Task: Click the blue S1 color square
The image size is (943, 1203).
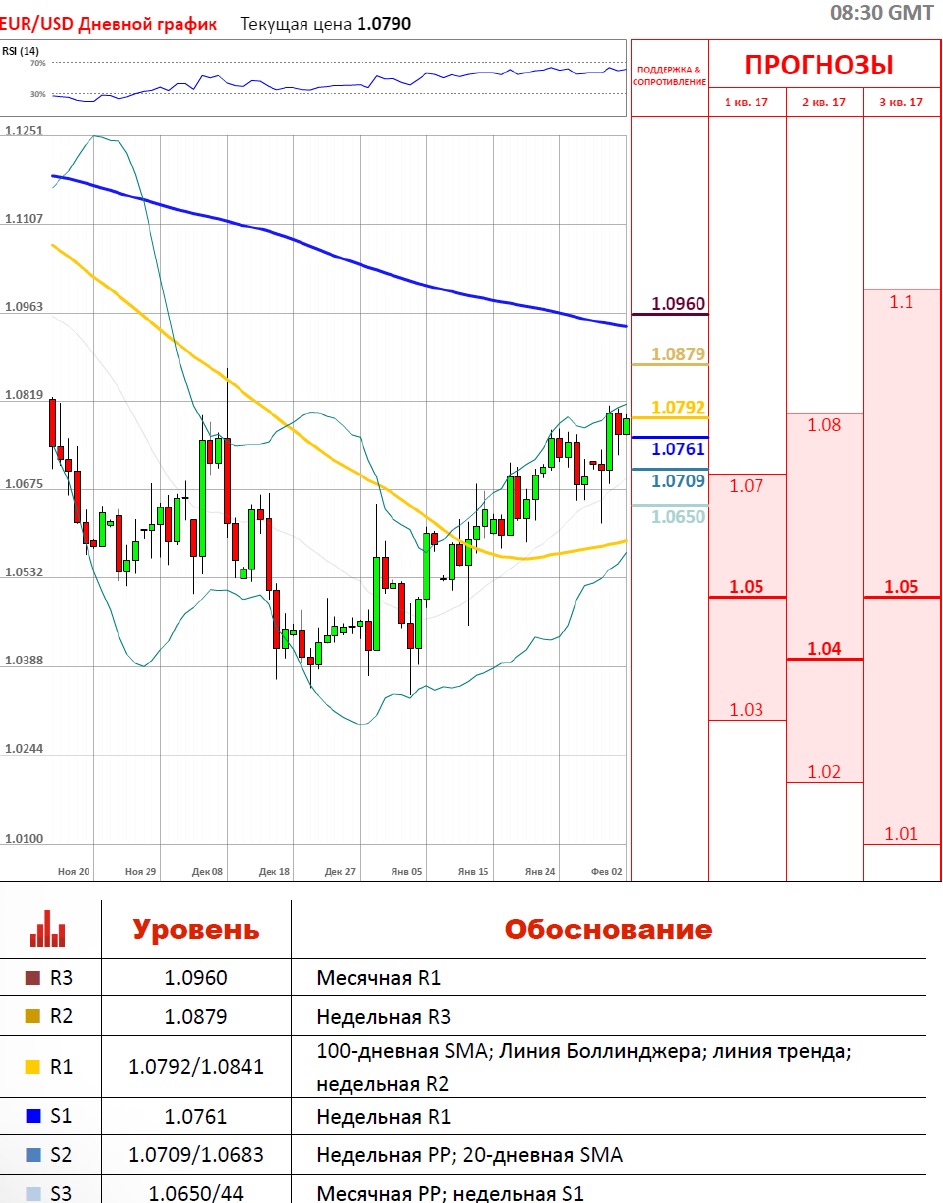Action: click(33, 1117)
